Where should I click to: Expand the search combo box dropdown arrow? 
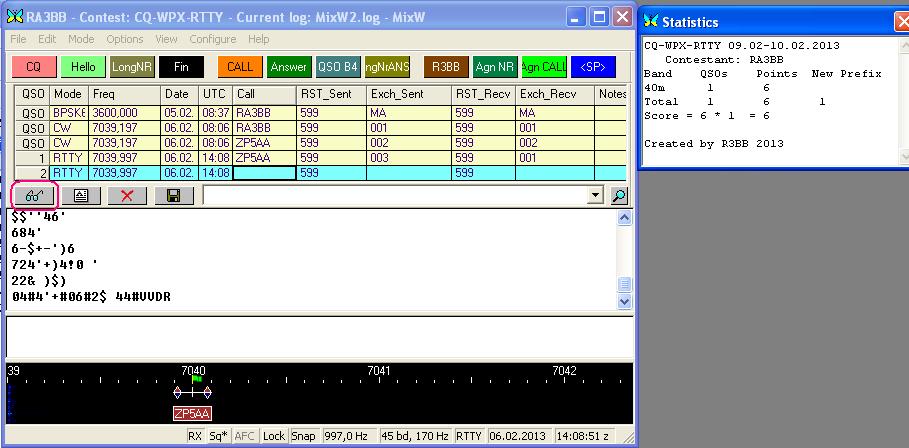597,195
